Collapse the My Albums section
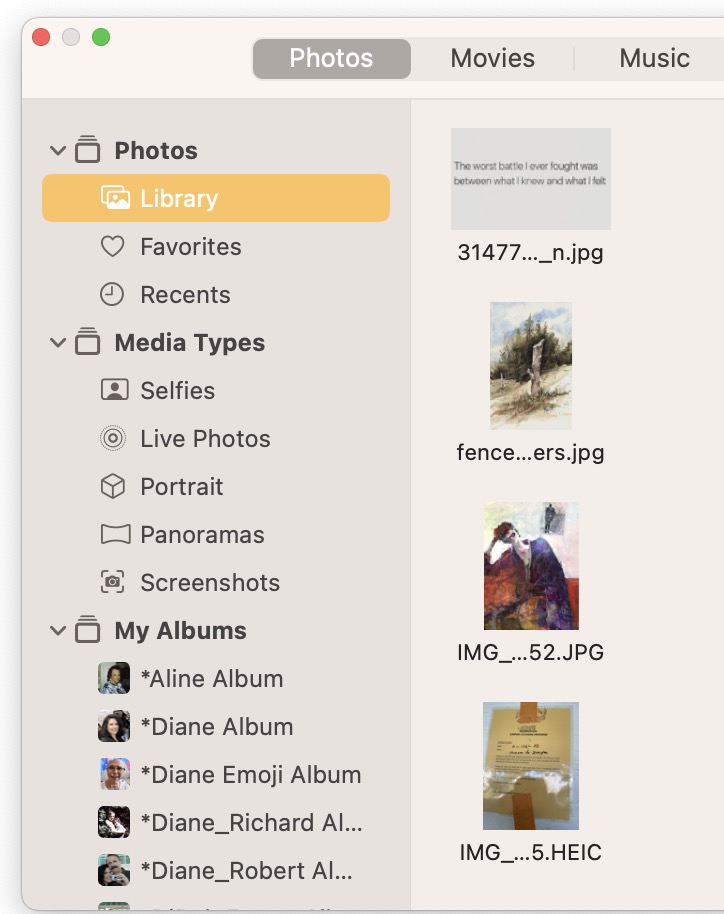 (58, 631)
